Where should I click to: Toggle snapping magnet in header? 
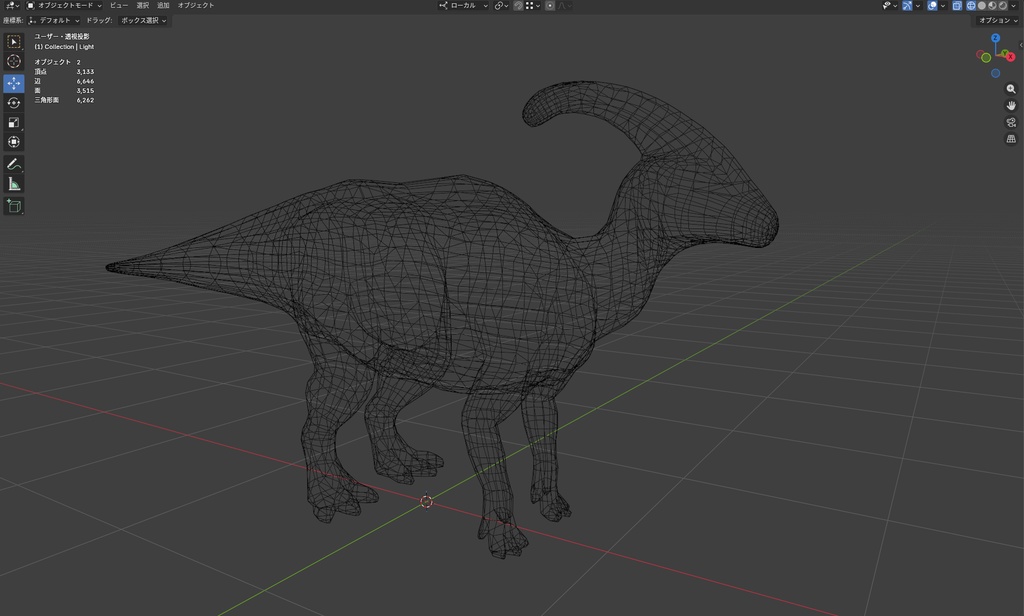518,6
